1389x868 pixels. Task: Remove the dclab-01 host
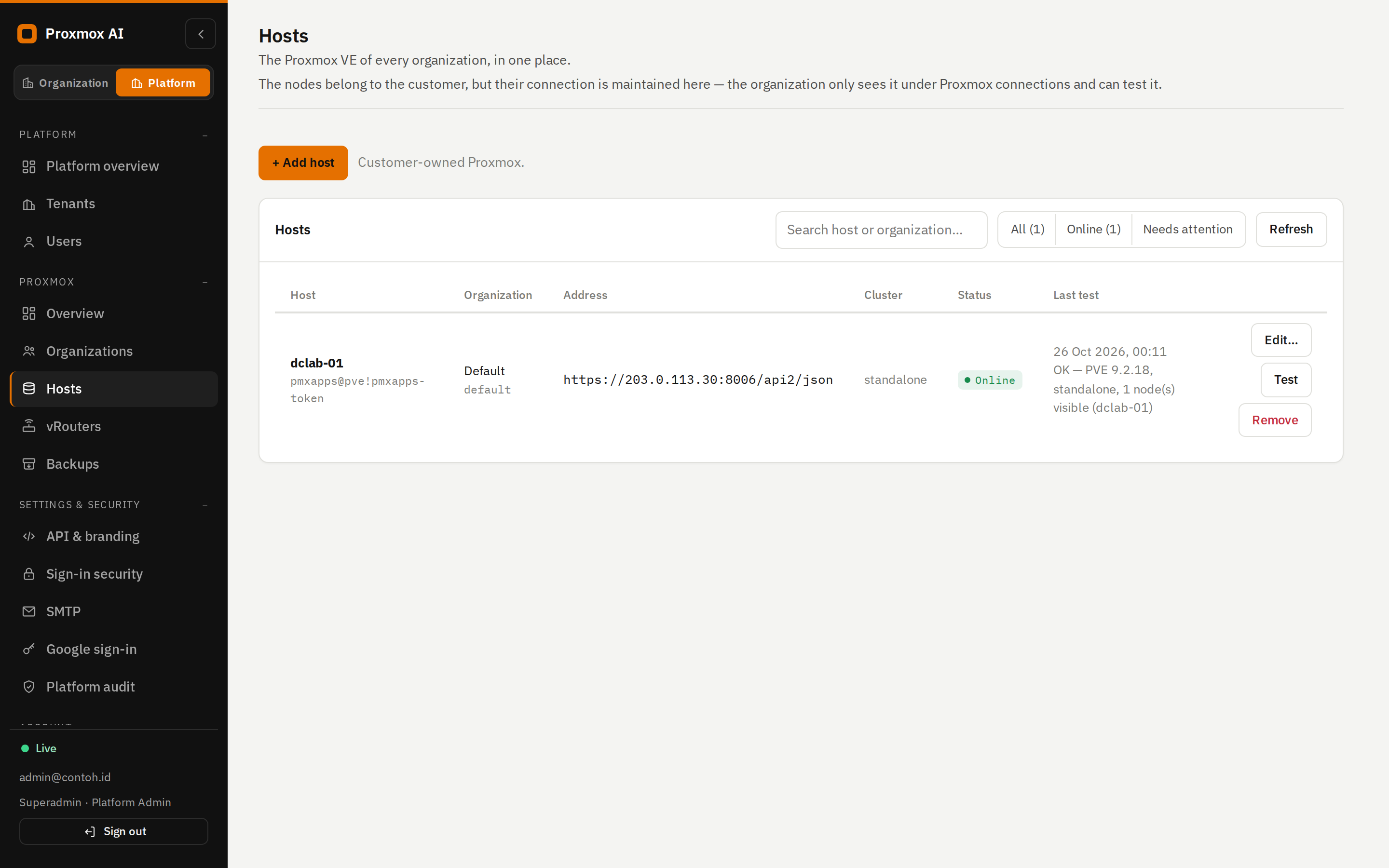pyautogui.click(x=1275, y=420)
